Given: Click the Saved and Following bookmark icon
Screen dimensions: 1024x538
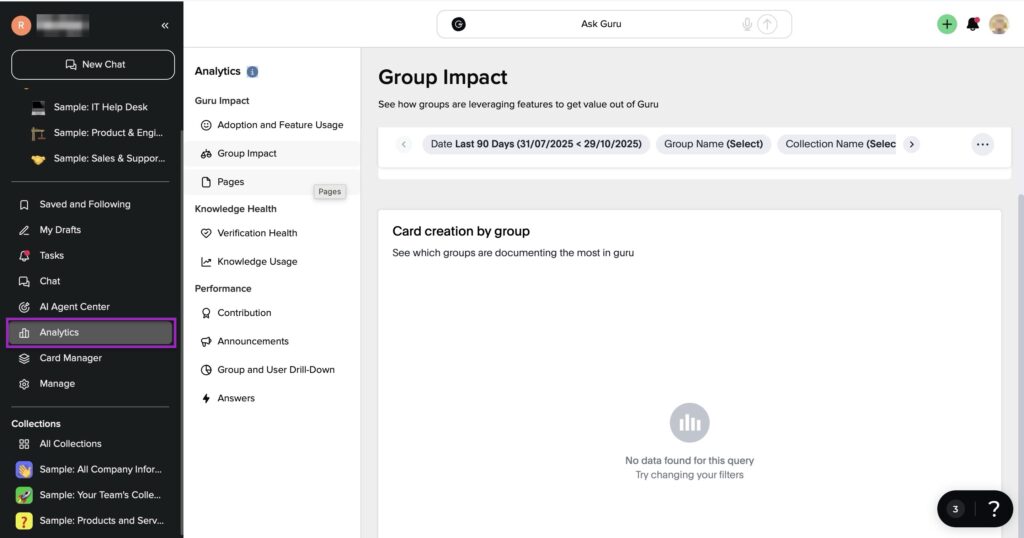Looking at the screenshot, I should point(24,204).
